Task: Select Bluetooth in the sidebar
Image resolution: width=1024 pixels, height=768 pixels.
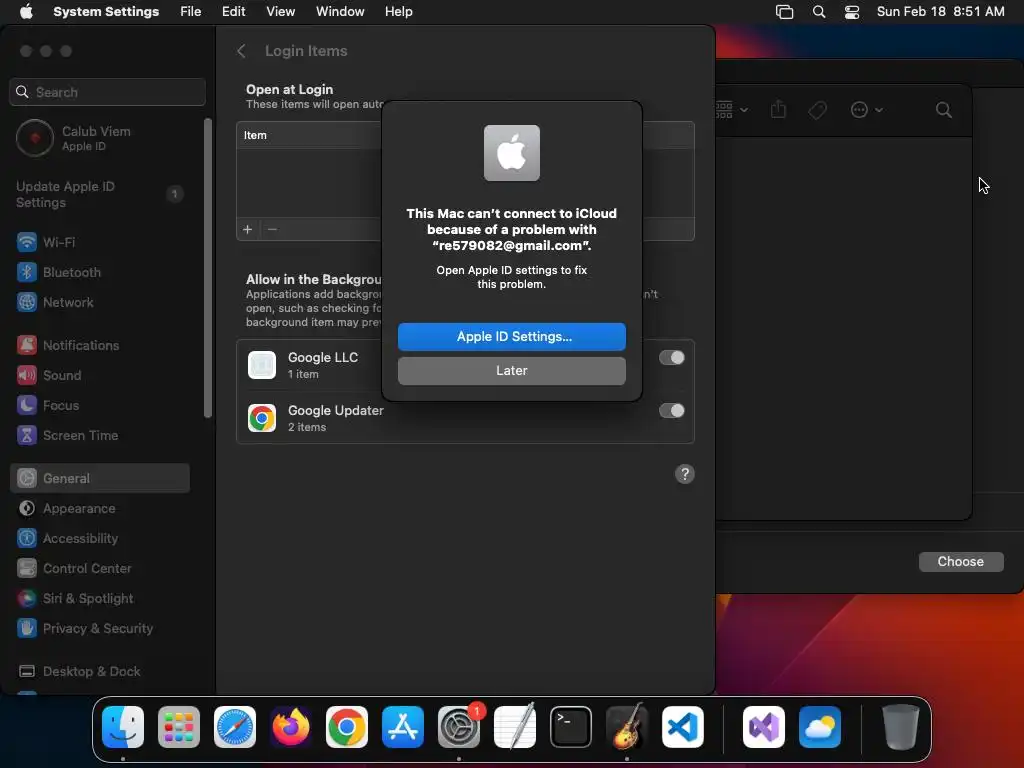Action: [99, 272]
